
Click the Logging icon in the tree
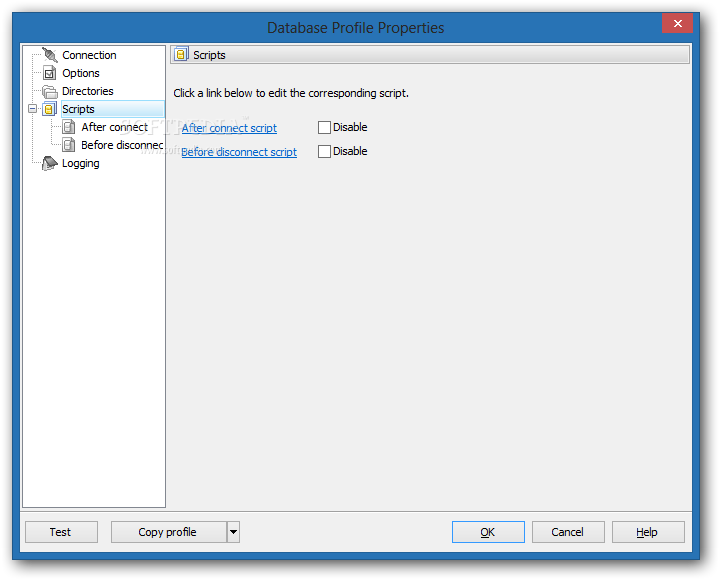(50, 163)
